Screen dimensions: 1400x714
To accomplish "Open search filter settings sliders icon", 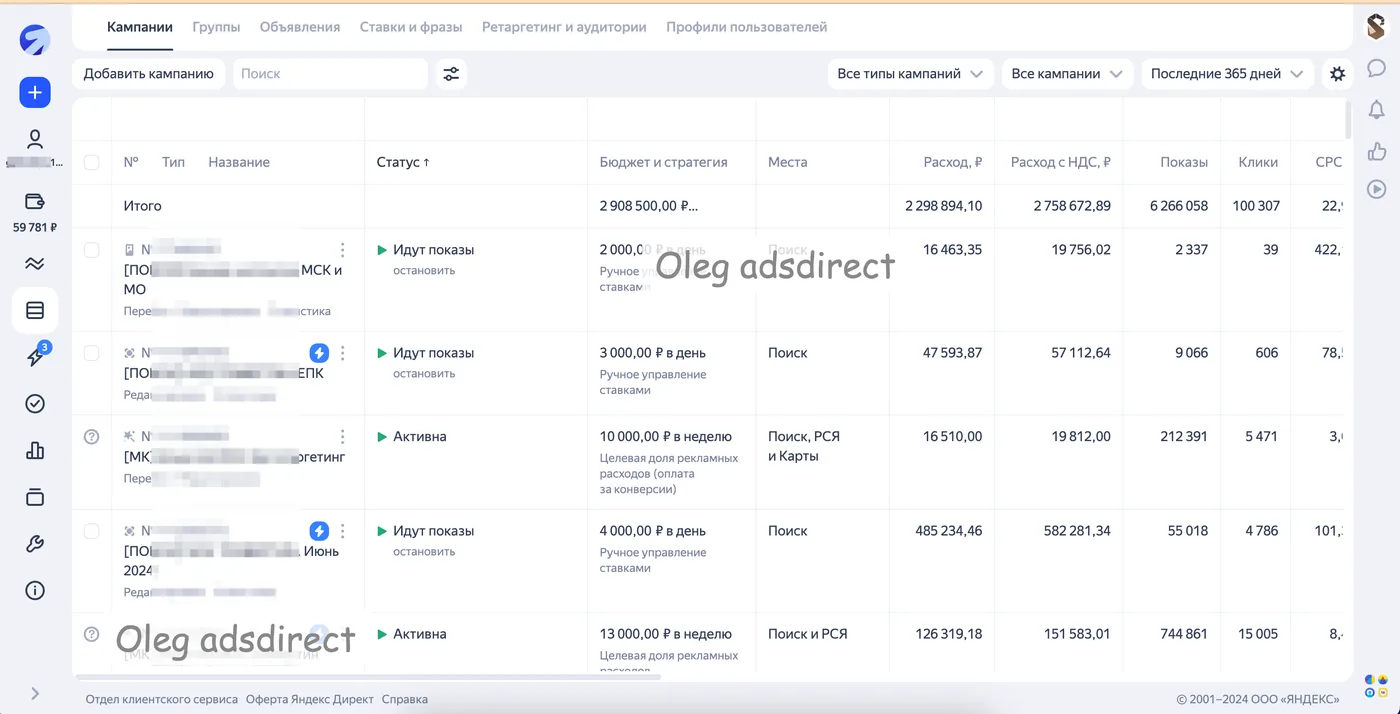I will coord(451,73).
